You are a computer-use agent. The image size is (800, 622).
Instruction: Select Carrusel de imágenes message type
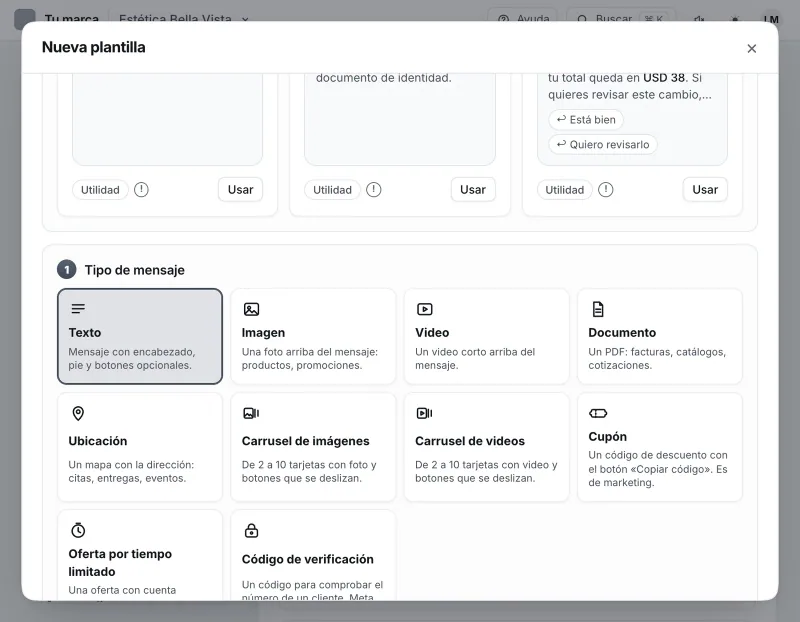313,447
